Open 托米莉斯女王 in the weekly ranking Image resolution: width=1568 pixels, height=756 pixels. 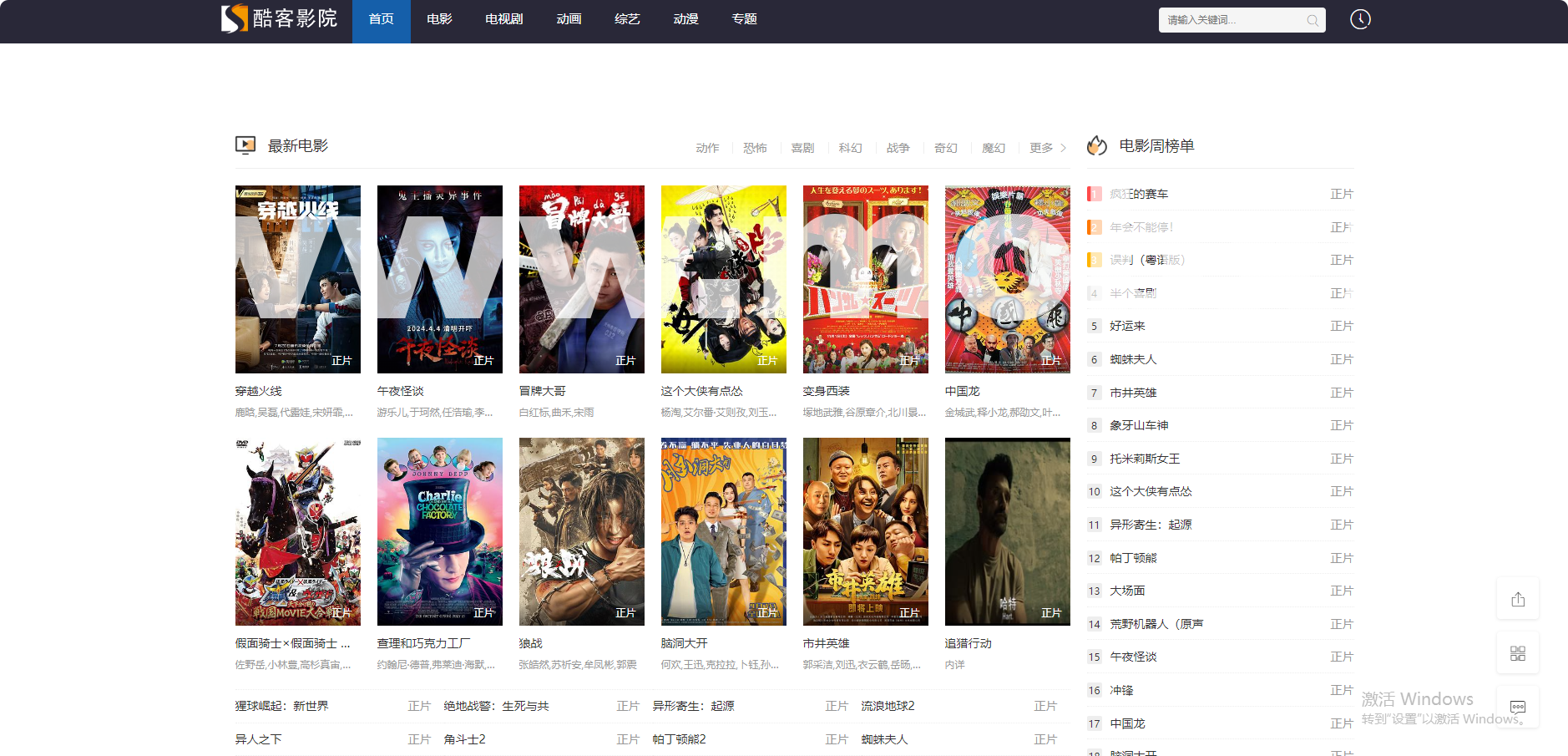[x=1145, y=459]
